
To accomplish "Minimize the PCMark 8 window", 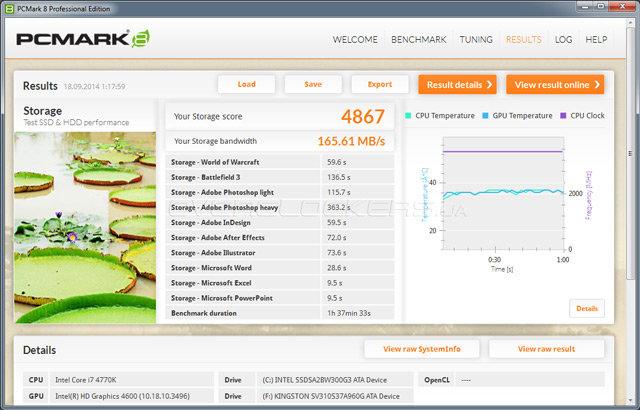I will 587,6.
